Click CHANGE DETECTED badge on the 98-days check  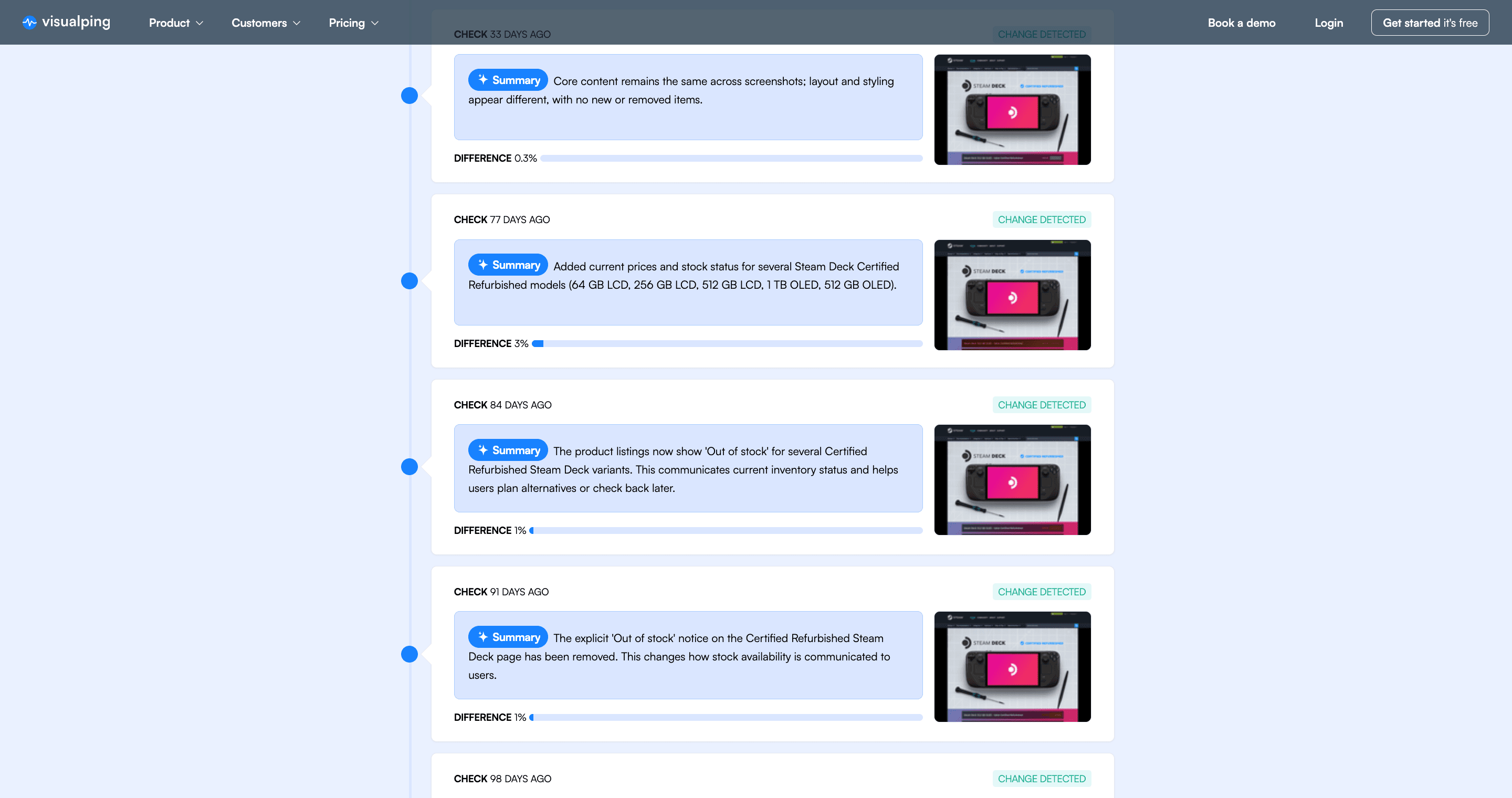tap(1042, 778)
